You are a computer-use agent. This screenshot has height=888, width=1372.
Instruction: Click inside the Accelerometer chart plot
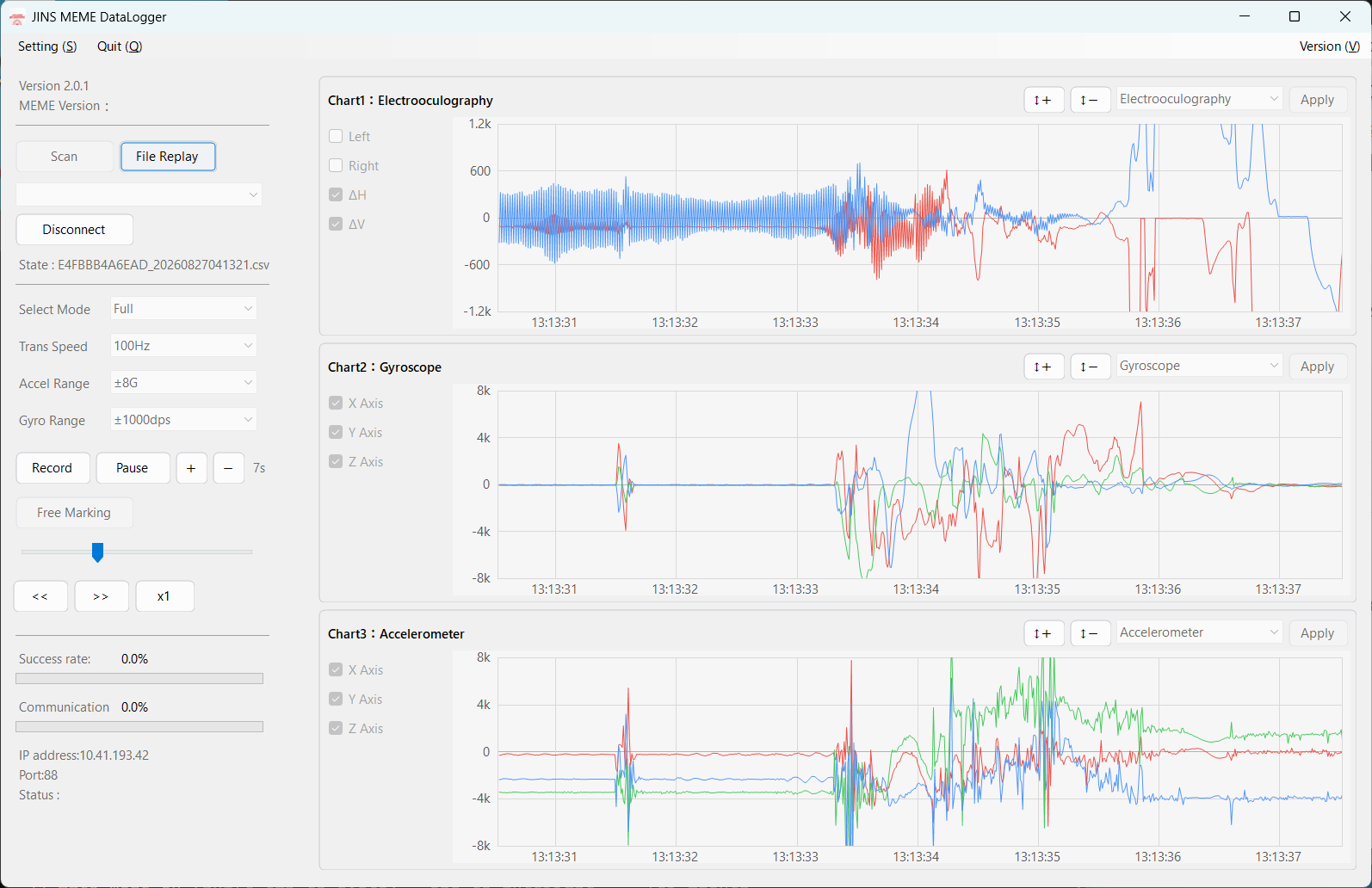pos(920,751)
